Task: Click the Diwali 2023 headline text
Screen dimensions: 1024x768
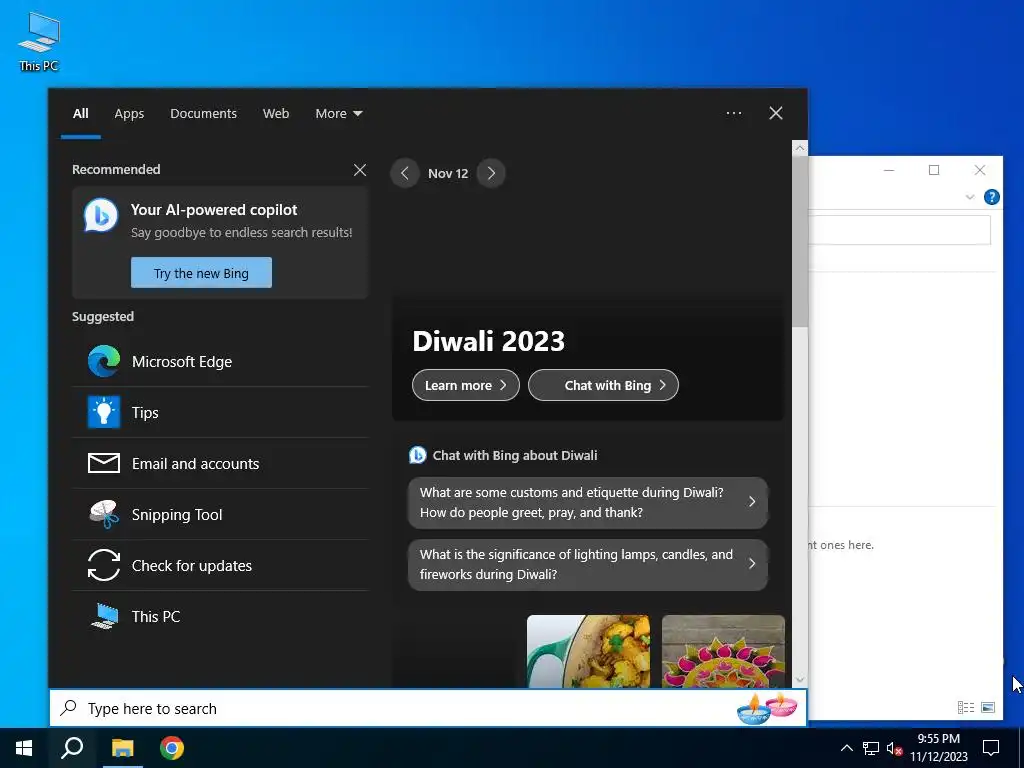Action: click(488, 341)
